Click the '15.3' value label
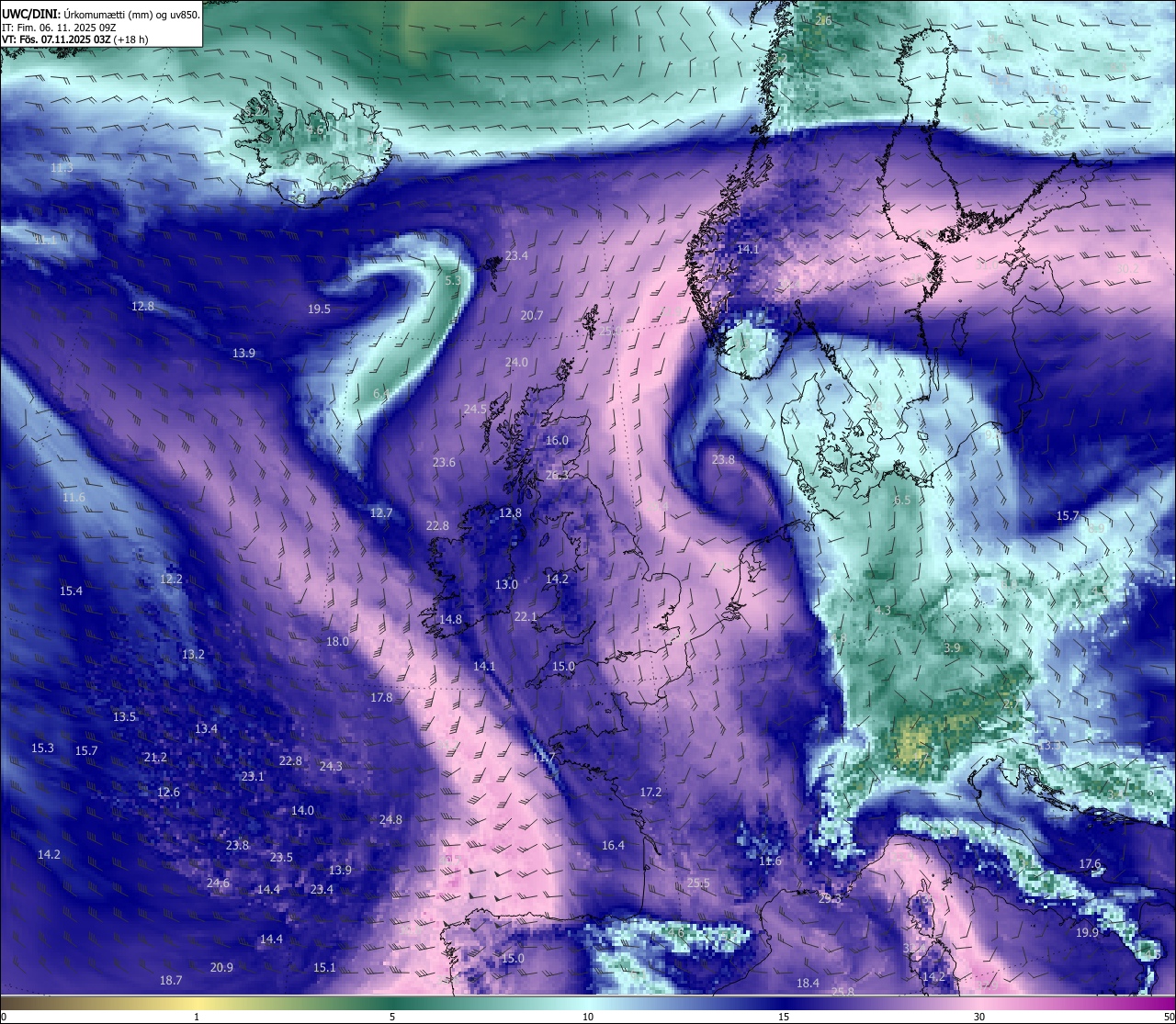This screenshot has width=1176, height=1024. 42,748
